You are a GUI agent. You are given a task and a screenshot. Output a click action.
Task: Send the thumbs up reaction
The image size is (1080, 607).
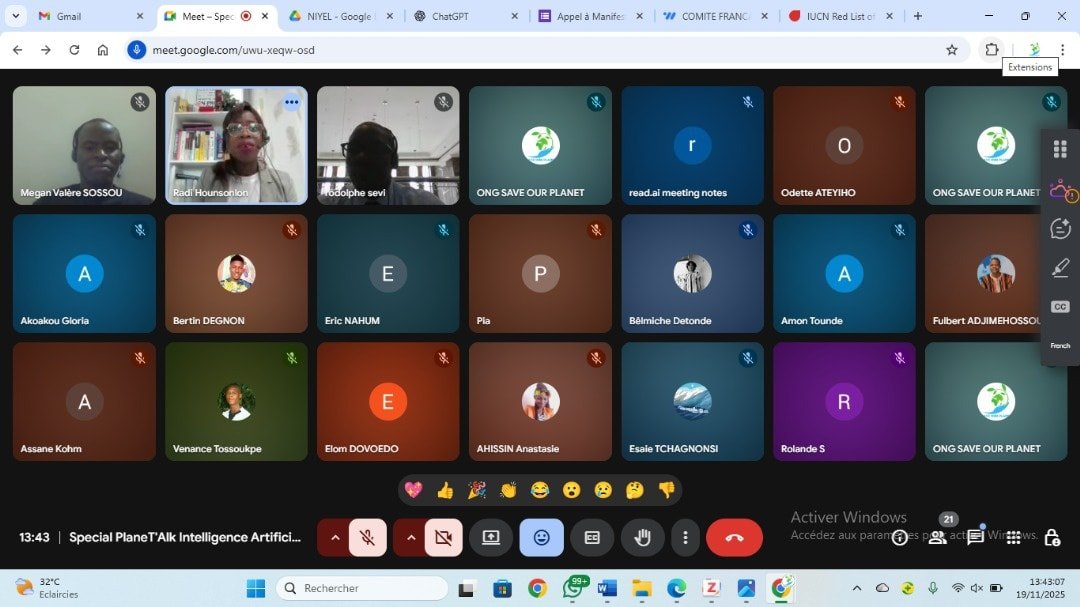point(445,490)
